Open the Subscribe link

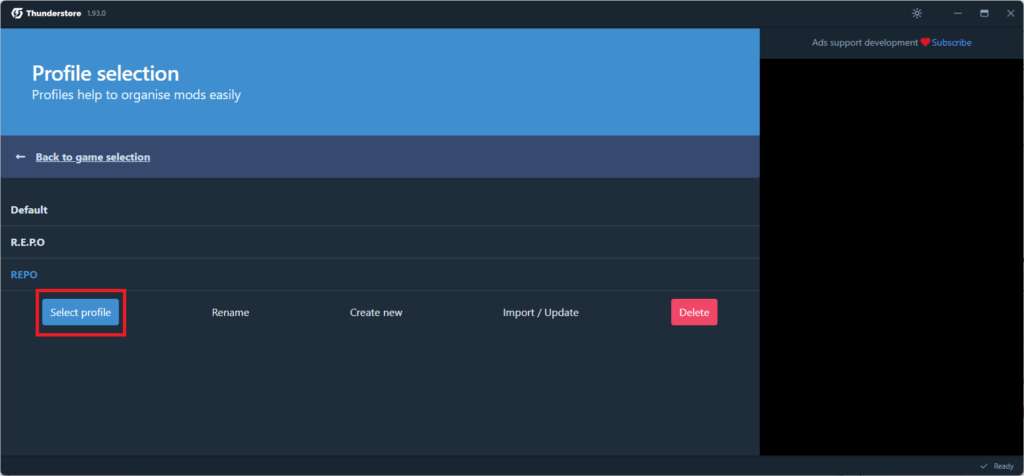tap(952, 42)
